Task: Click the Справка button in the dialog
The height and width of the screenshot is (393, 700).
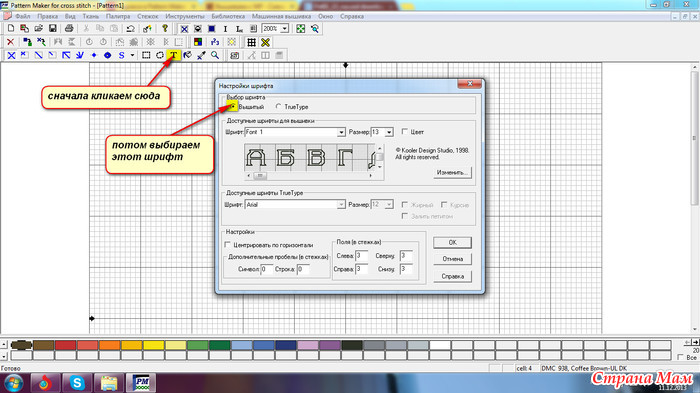Action: pos(452,276)
